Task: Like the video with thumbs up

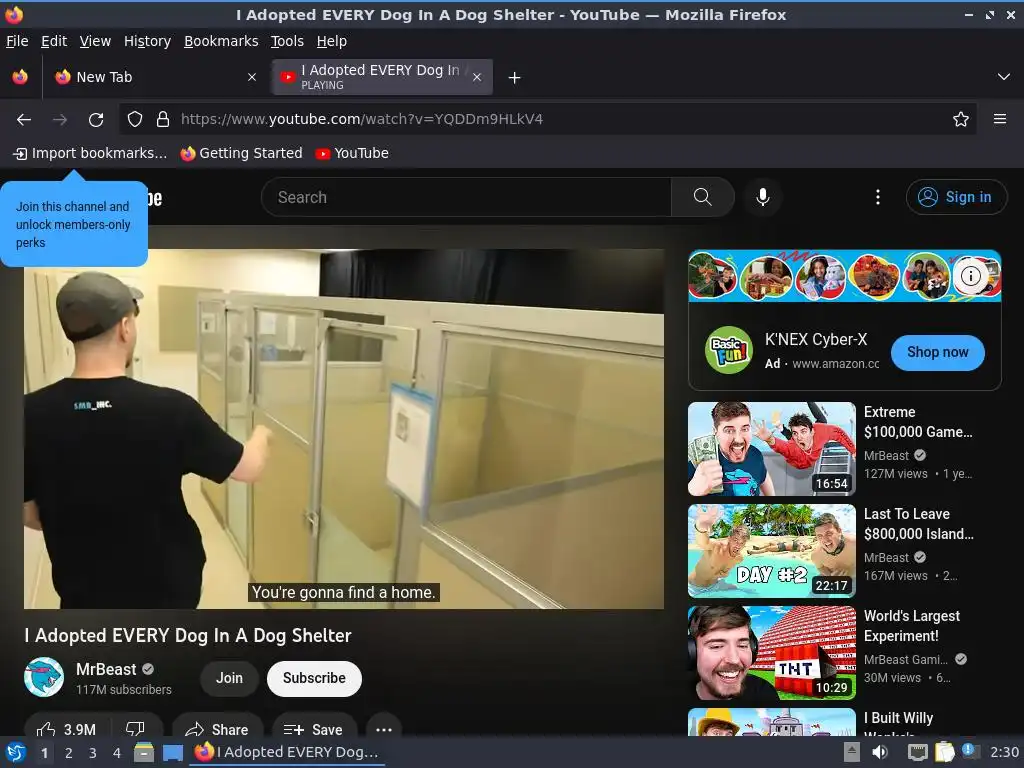Action: [x=66, y=729]
